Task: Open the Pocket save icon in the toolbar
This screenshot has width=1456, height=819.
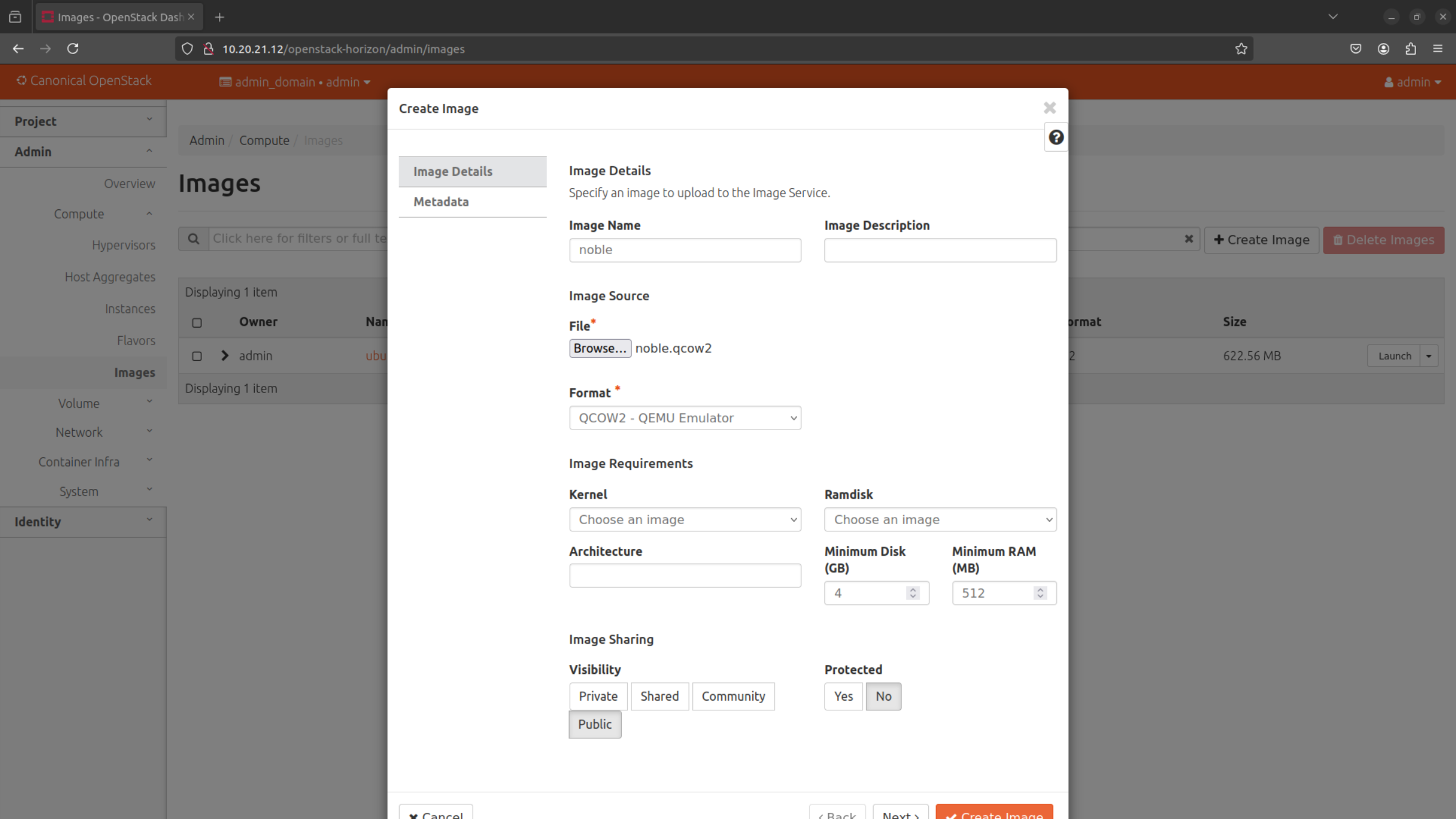Action: (x=1356, y=49)
